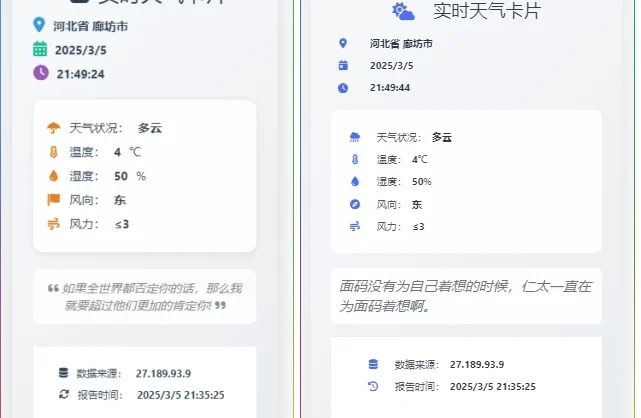The image size is (641, 418).
Task: Click 河北省 廊坊市 in the right card
Action: click(401, 43)
